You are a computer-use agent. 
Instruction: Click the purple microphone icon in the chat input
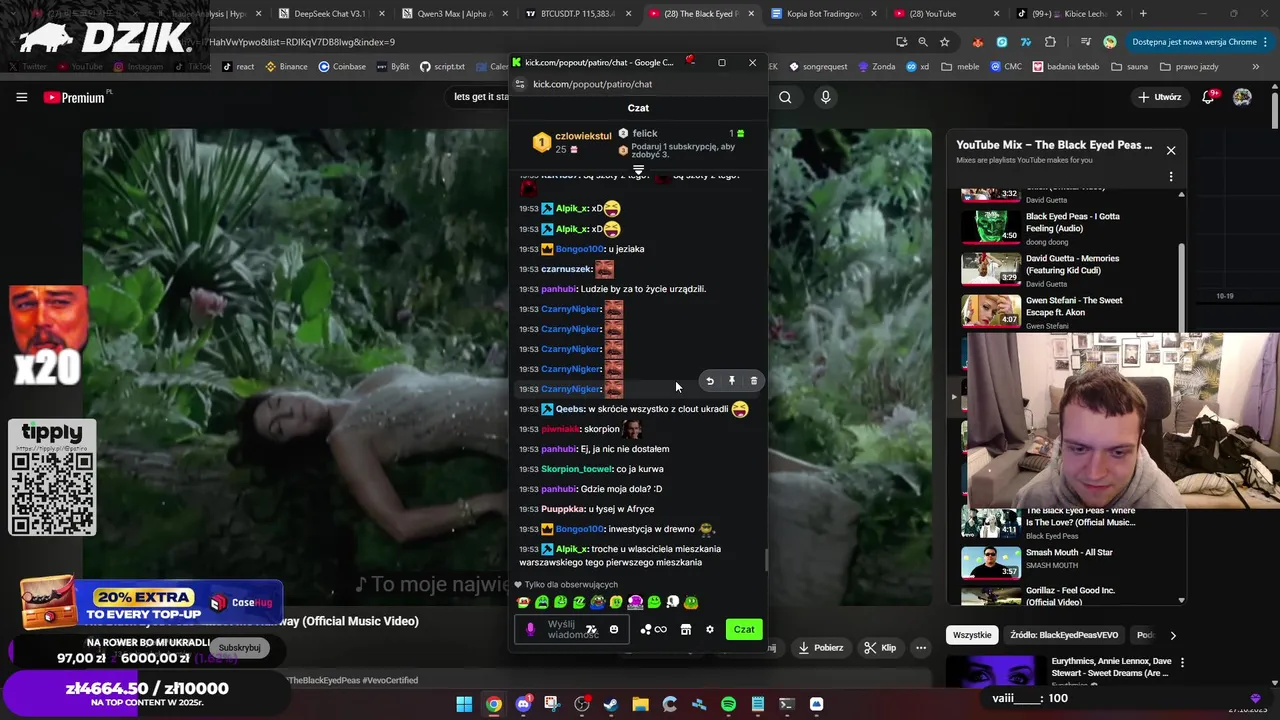(x=530, y=629)
